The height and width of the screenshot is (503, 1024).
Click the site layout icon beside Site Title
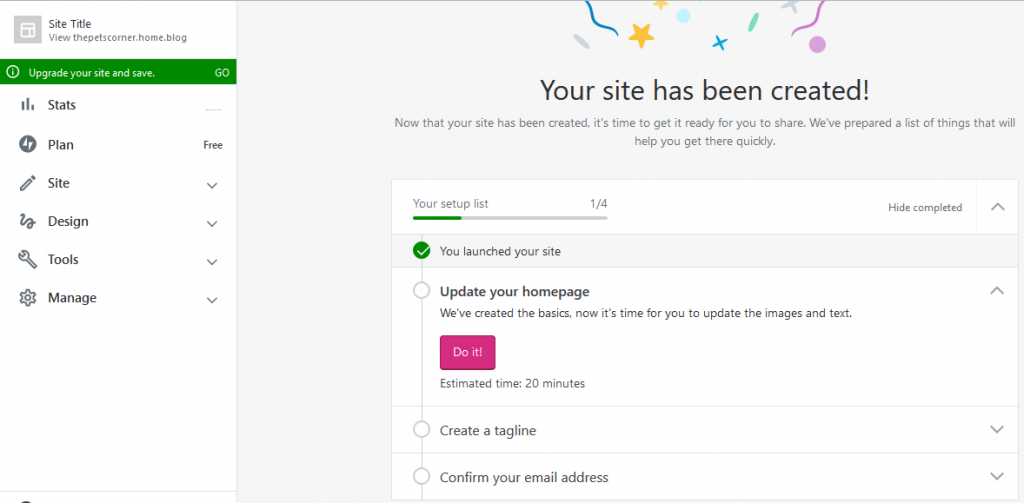(27, 30)
